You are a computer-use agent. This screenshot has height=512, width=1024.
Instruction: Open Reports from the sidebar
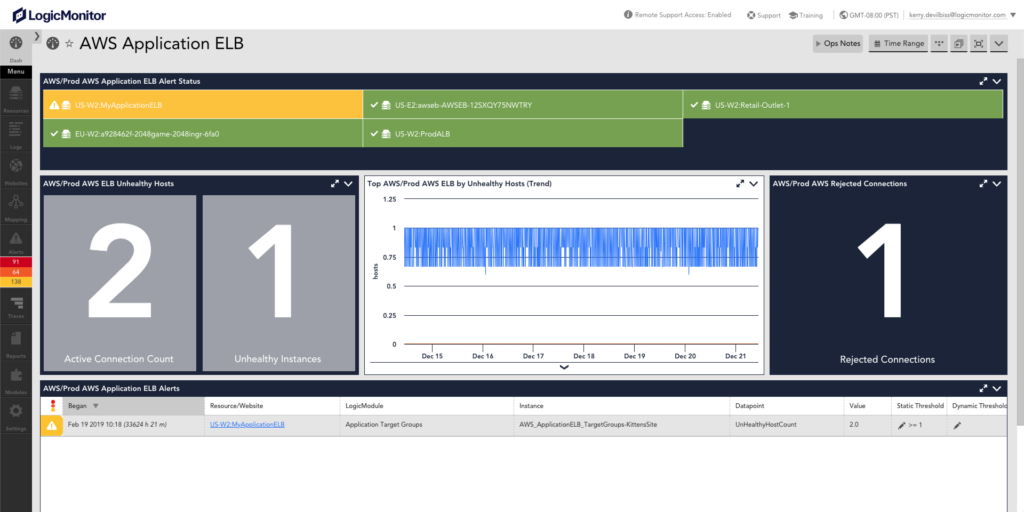click(x=16, y=345)
